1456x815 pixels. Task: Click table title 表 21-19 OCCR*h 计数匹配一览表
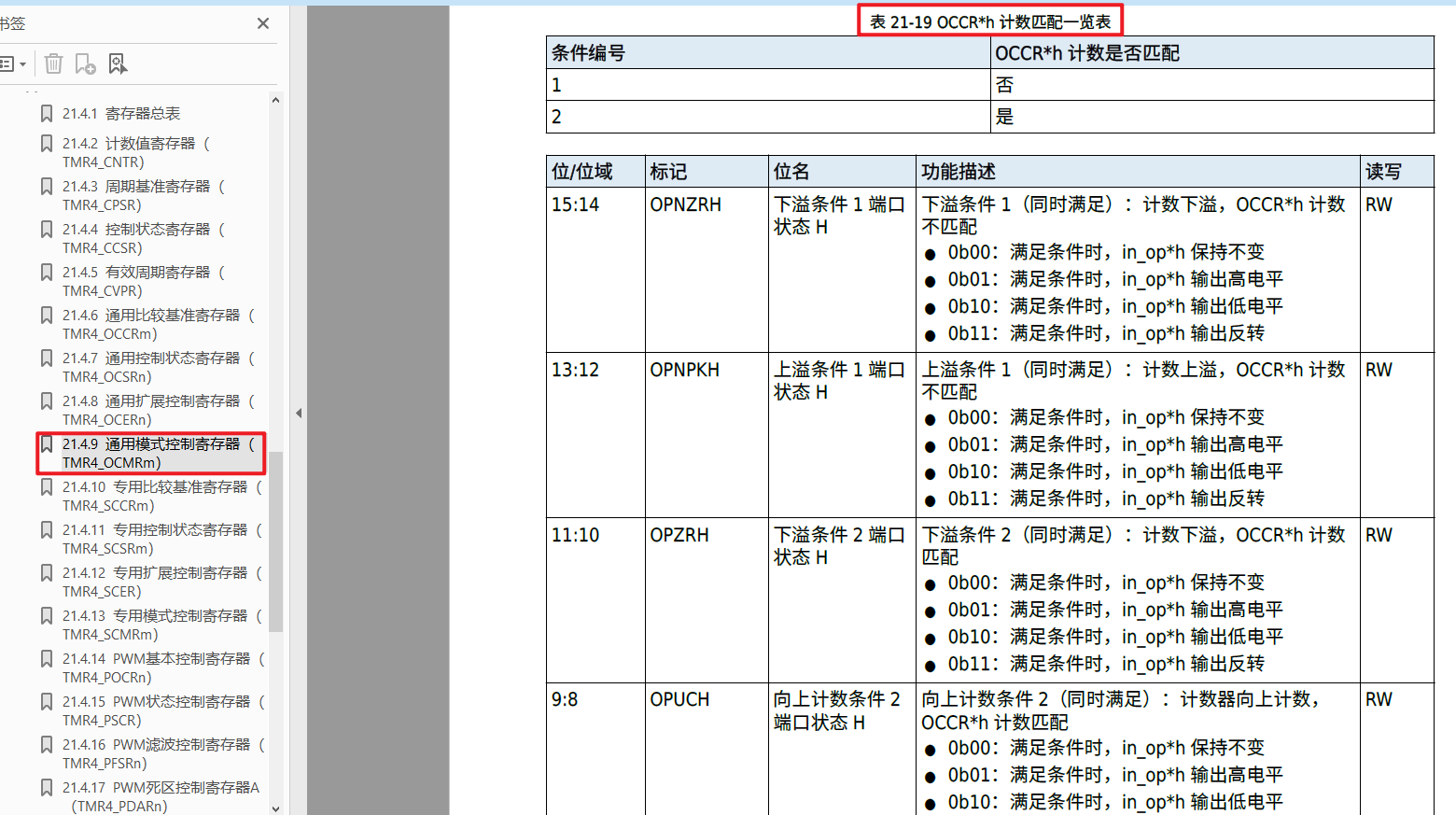pyautogui.click(x=990, y=21)
